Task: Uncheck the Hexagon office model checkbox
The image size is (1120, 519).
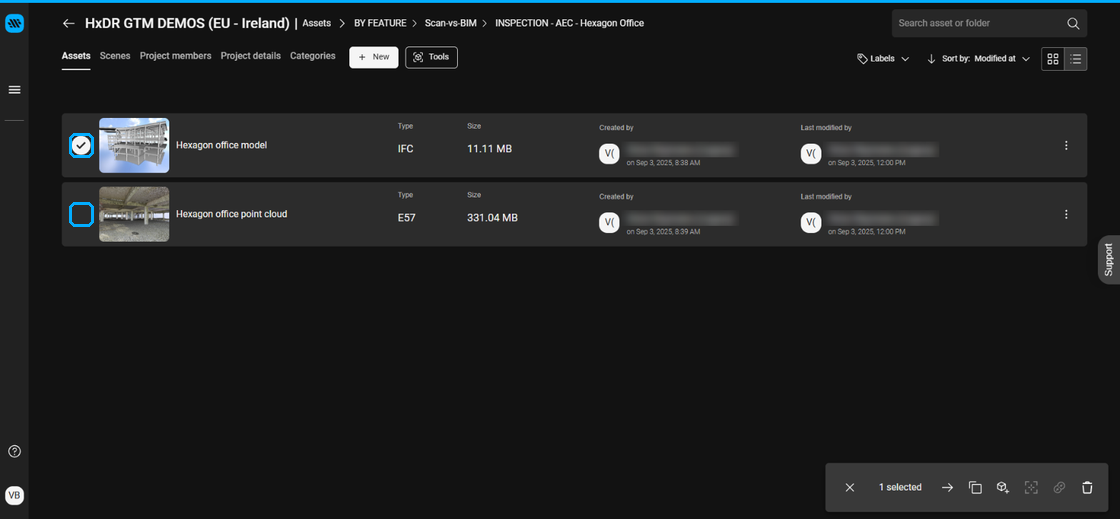Action: point(81,146)
